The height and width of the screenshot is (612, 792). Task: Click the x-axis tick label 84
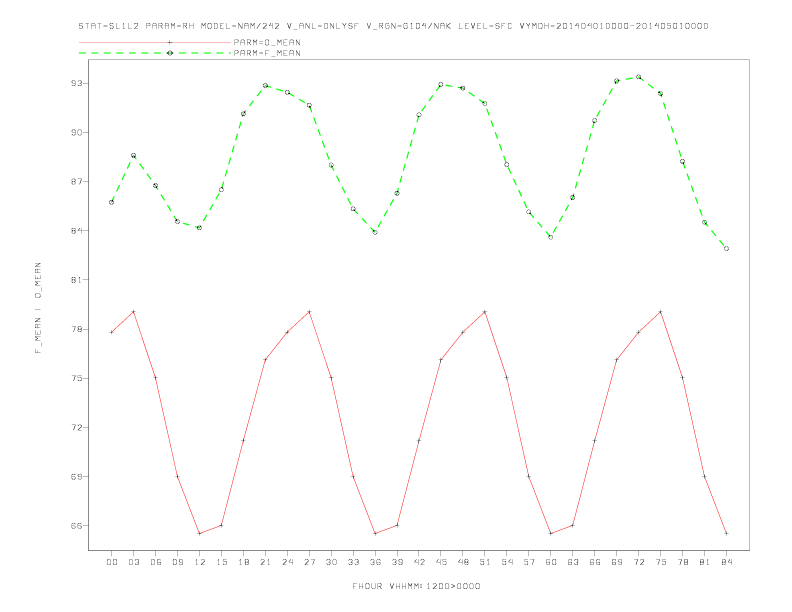[726, 562]
